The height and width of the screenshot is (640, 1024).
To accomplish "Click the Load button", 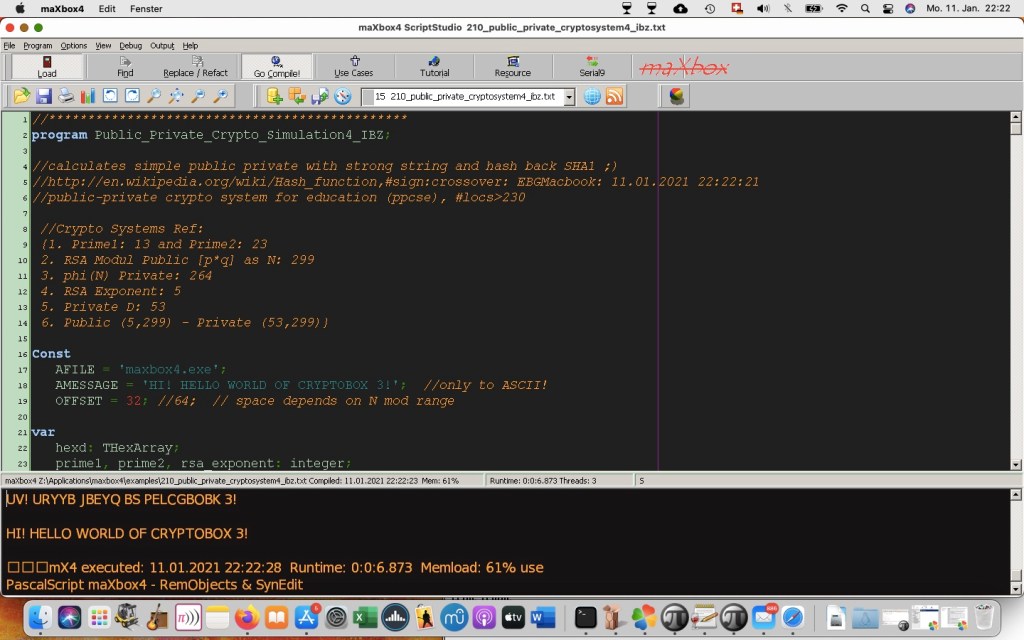I will point(47,67).
